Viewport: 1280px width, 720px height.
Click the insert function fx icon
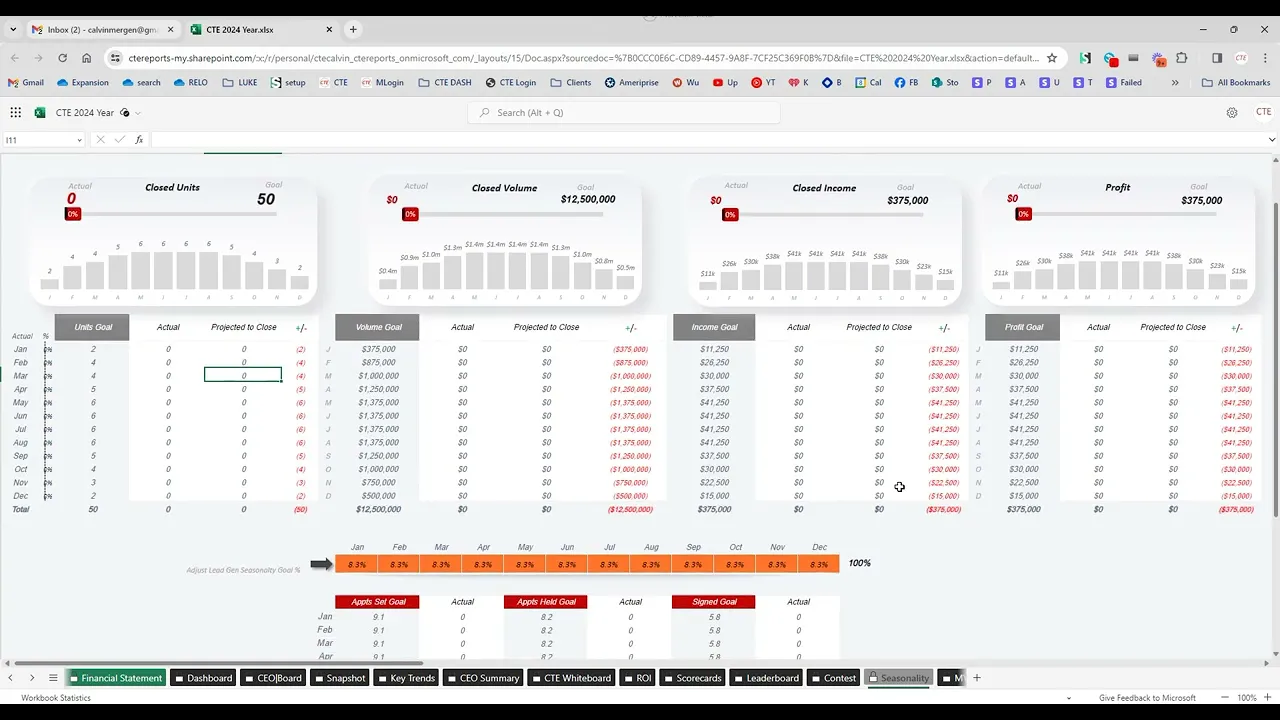point(139,140)
